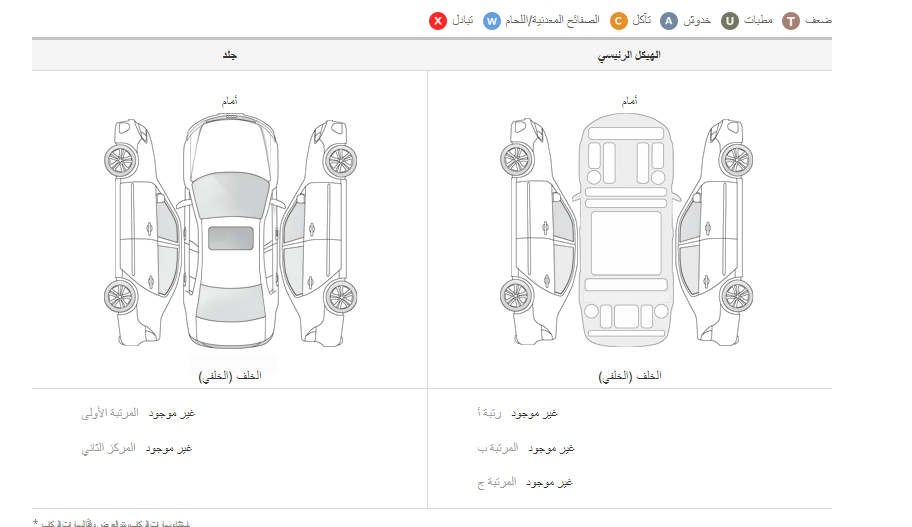
Task: Click the sunroof on the exterior top-view car
Action: (230, 240)
